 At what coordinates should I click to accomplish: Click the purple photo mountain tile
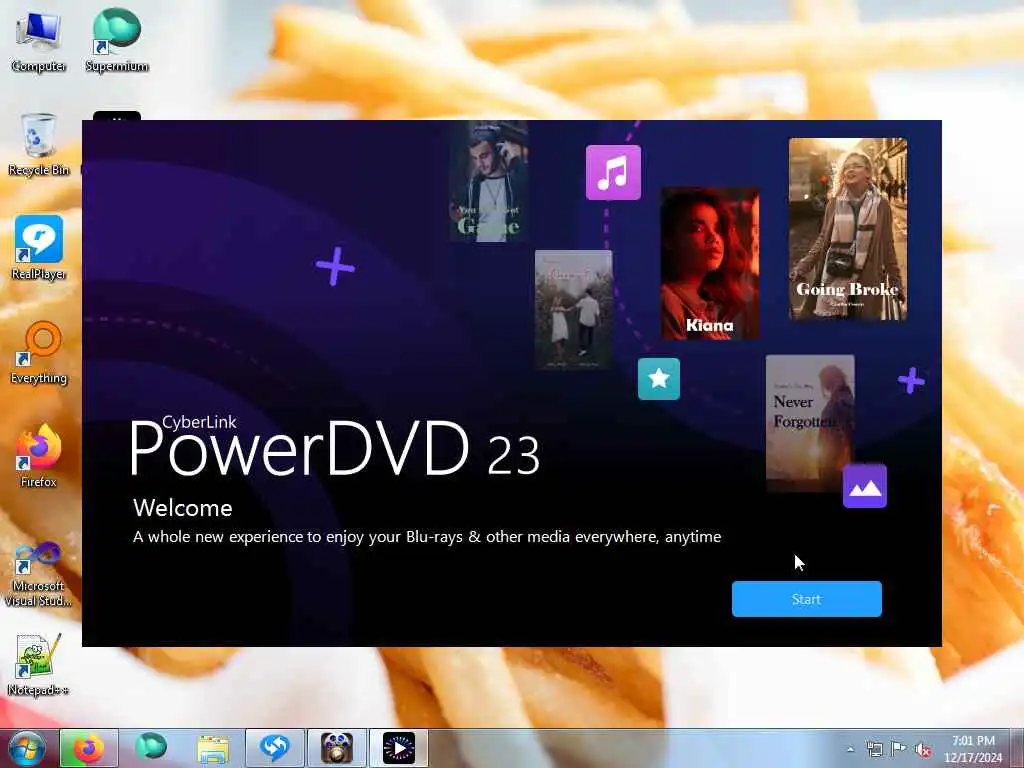865,486
